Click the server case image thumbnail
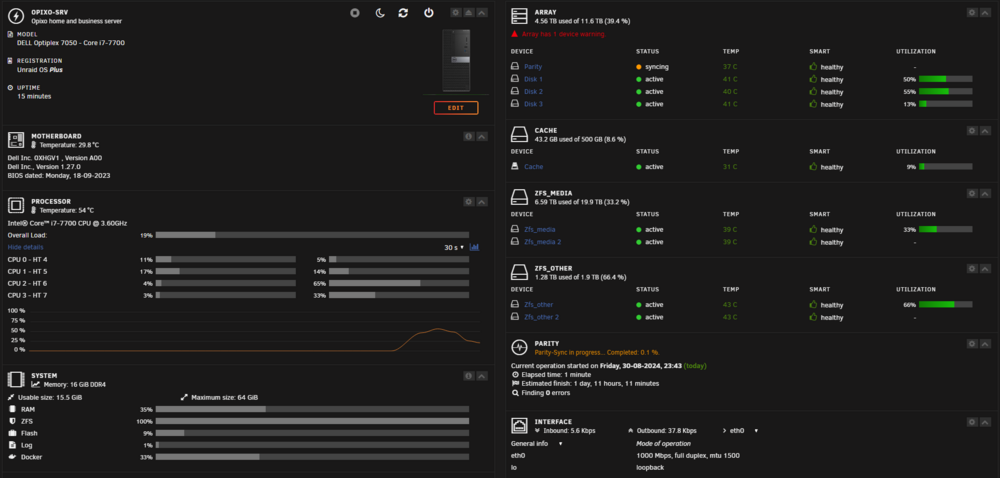Image resolution: width=1000 pixels, height=478 pixels. [x=456, y=60]
